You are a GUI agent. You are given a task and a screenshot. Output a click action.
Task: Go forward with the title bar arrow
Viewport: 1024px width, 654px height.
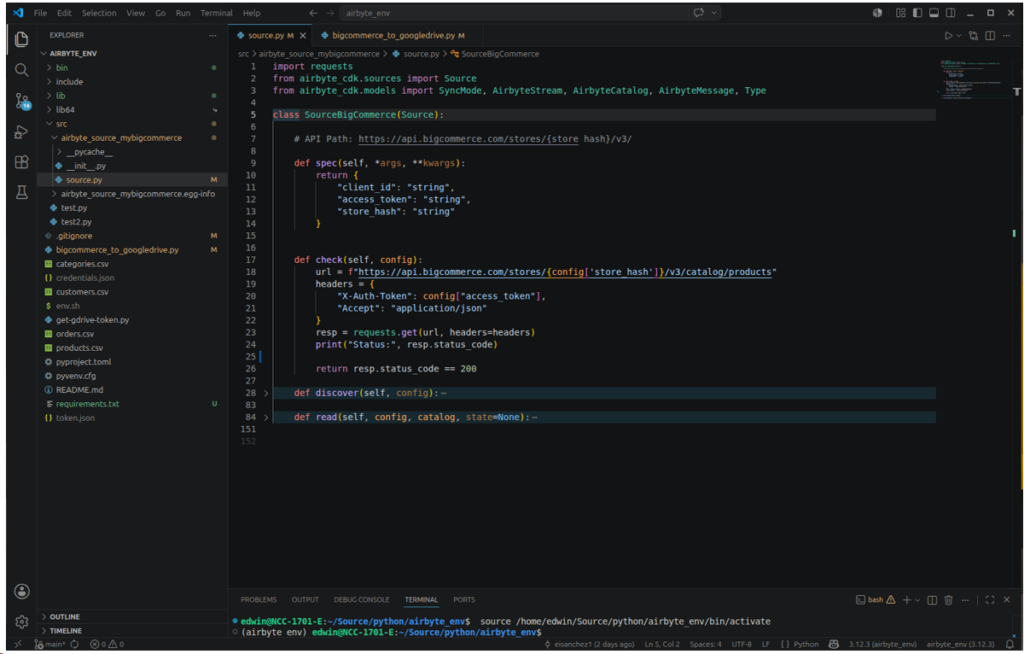[x=330, y=13]
